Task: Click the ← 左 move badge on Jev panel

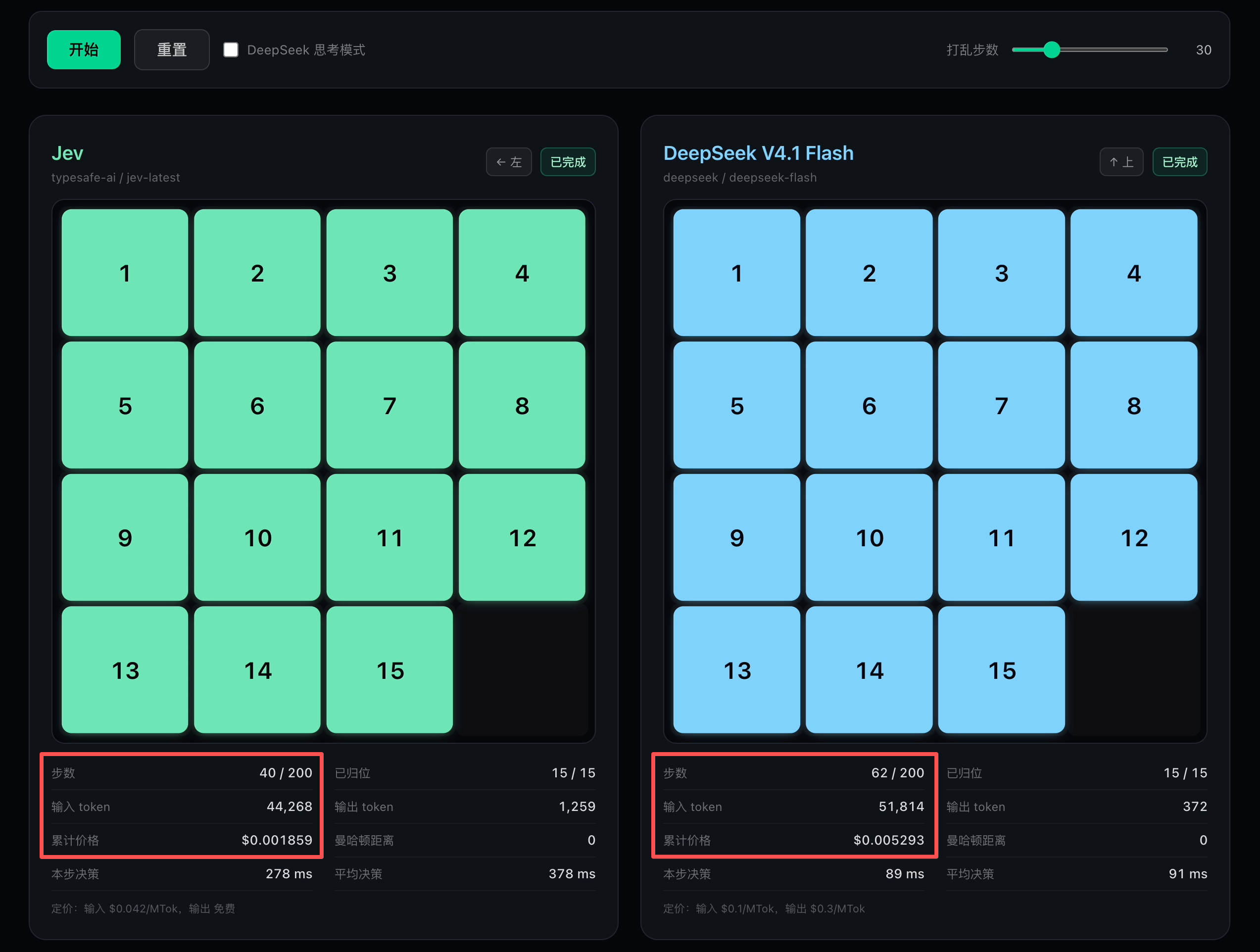Action: [509, 162]
